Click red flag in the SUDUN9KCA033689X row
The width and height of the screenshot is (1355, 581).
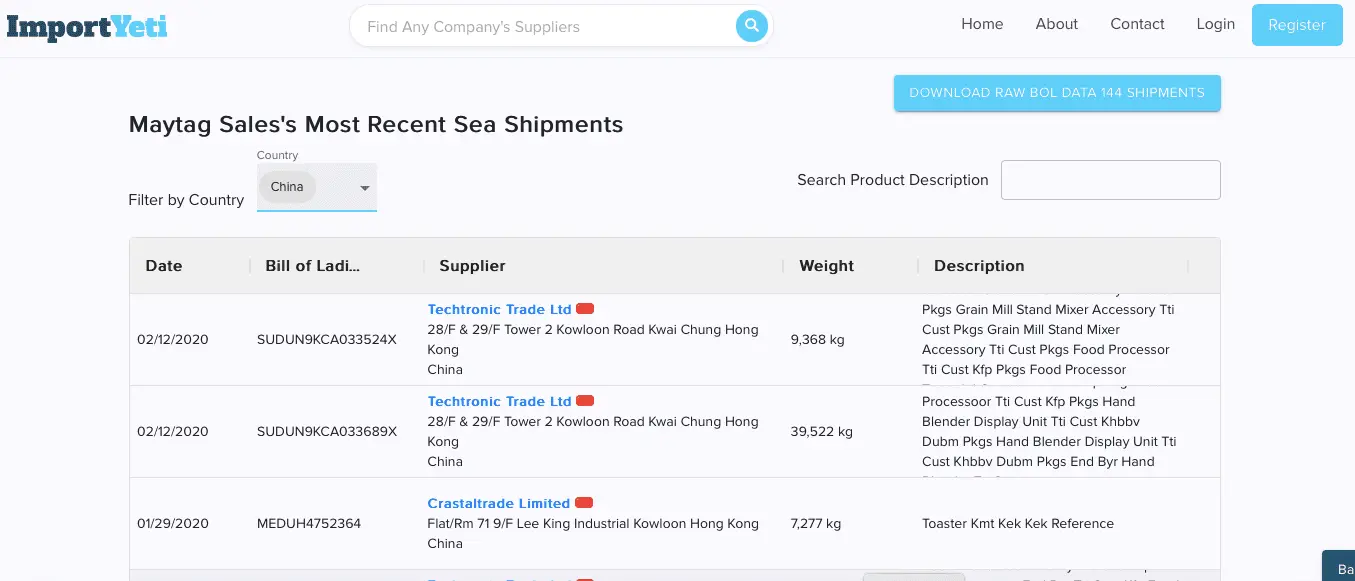coord(585,401)
